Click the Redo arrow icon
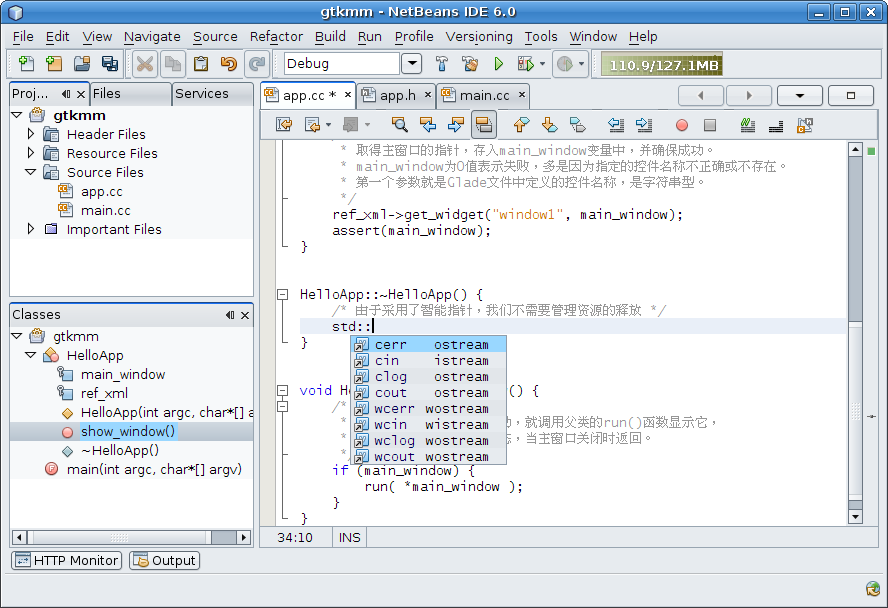Screen dimensions: 888x608 point(257,63)
